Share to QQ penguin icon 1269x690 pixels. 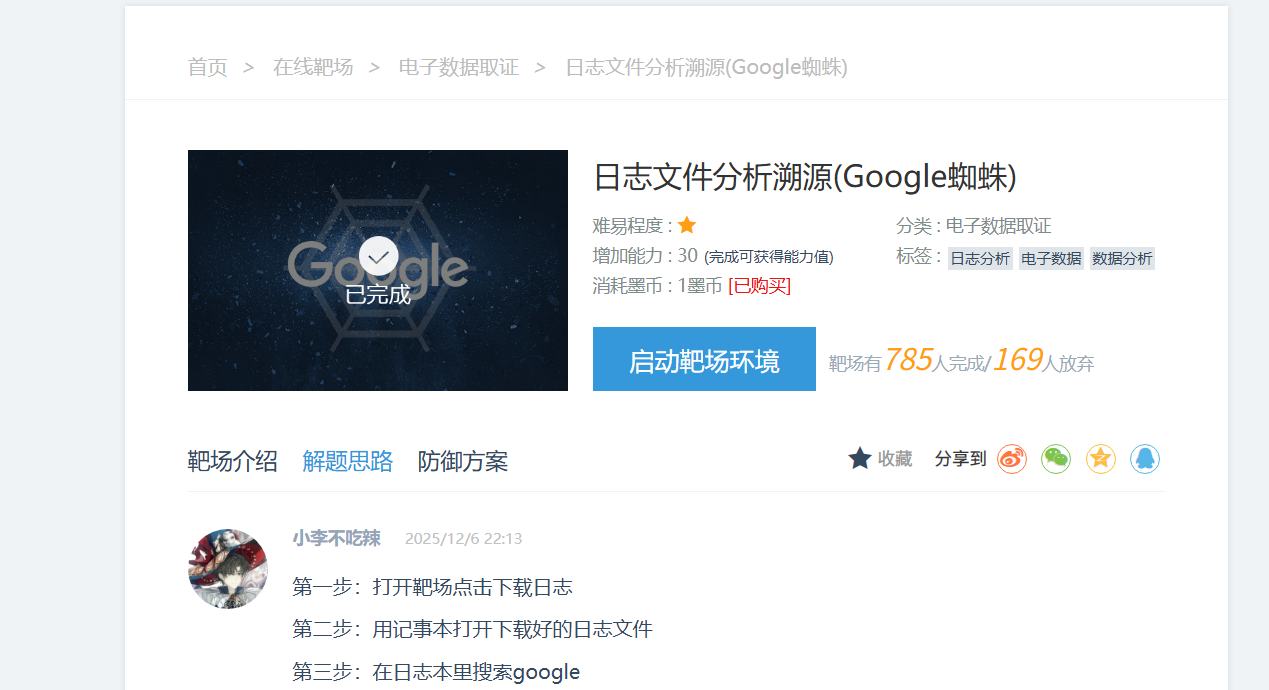[x=1145, y=459]
